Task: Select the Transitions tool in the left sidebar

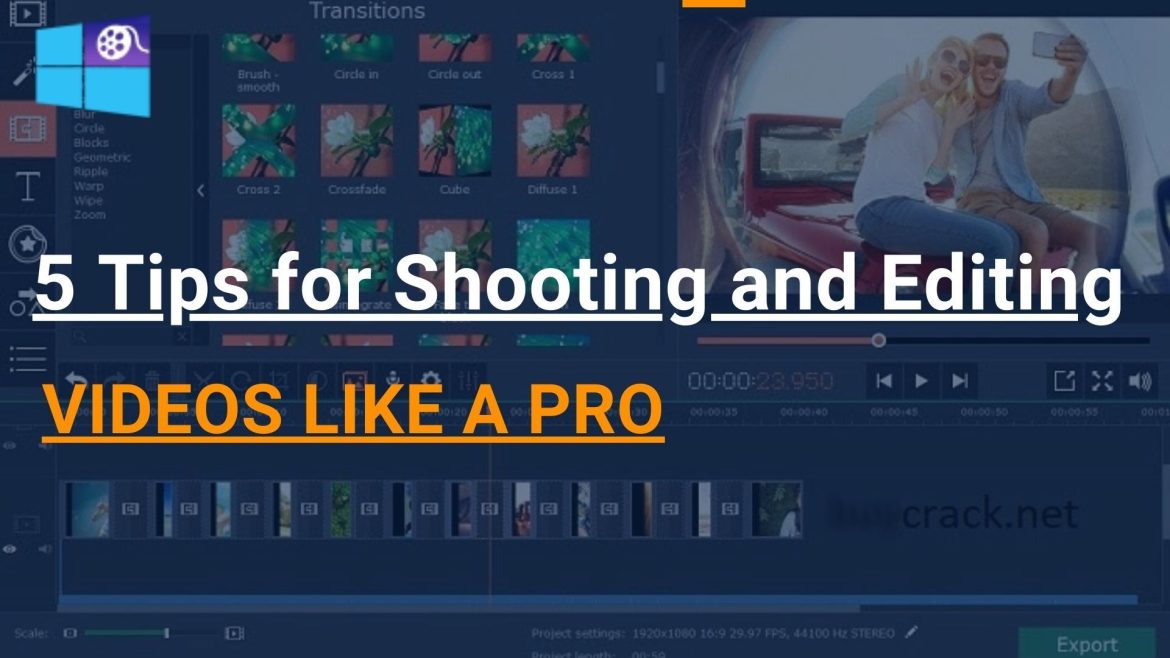Action: [x=20, y=127]
